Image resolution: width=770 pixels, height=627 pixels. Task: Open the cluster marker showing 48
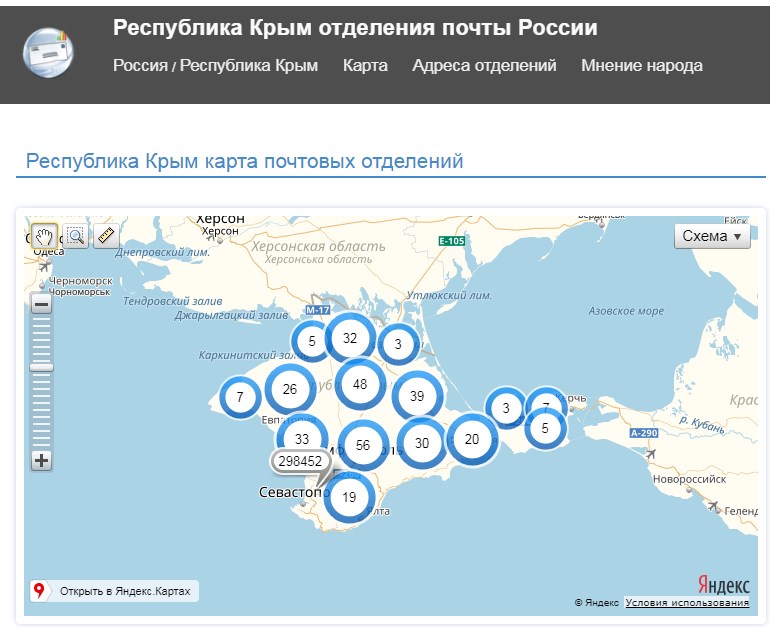360,384
